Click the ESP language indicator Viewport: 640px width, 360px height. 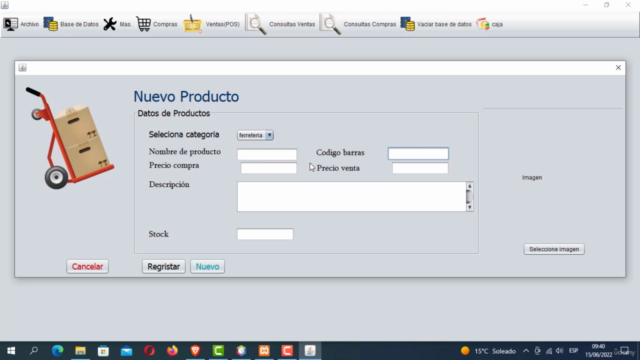click(x=573, y=351)
